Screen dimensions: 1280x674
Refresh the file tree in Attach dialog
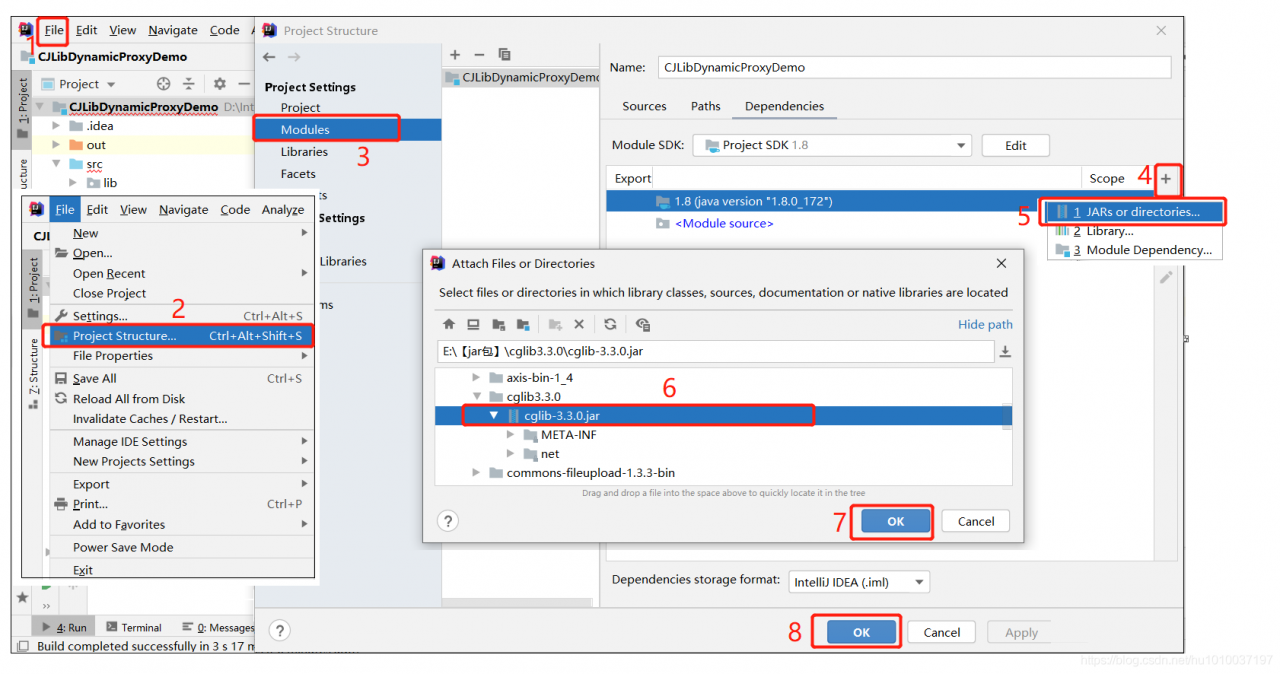(610, 324)
